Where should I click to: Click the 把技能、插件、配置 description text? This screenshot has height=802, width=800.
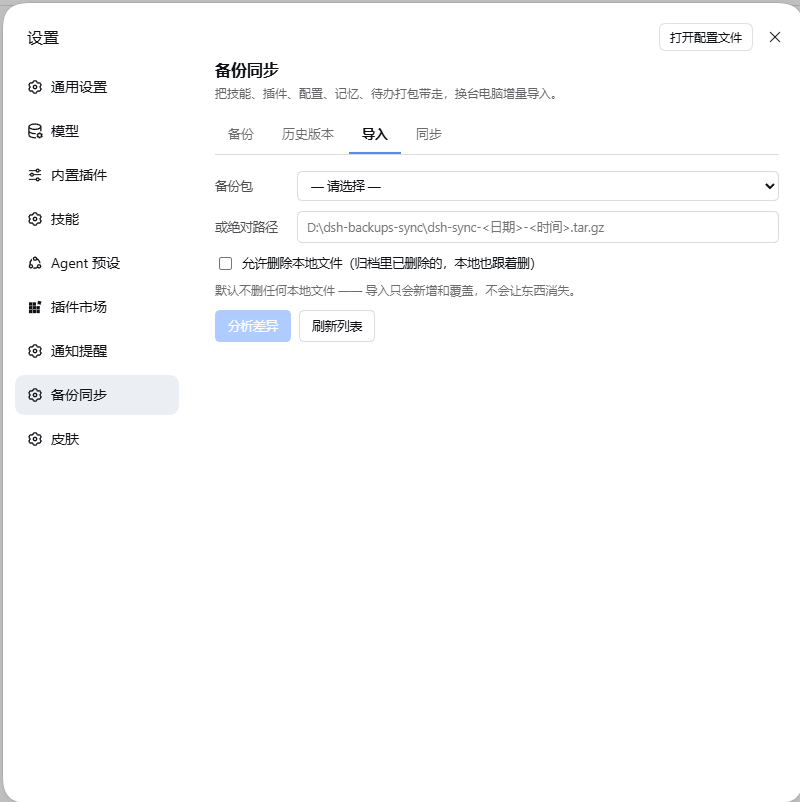click(x=386, y=94)
